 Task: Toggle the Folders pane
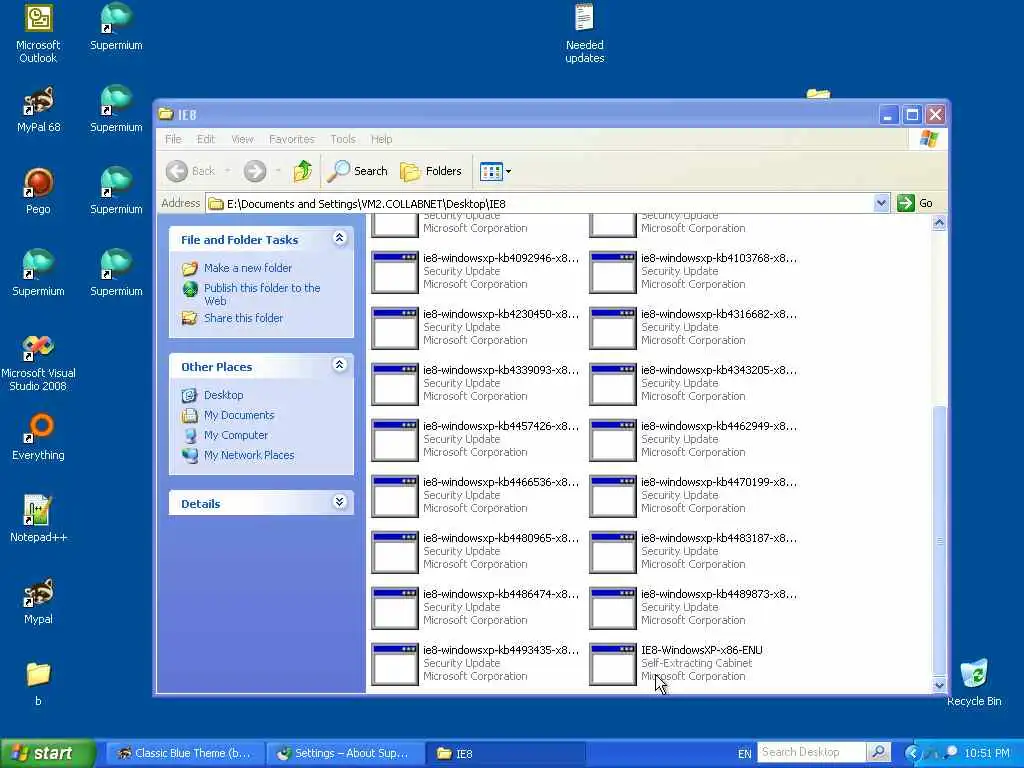pos(431,171)
